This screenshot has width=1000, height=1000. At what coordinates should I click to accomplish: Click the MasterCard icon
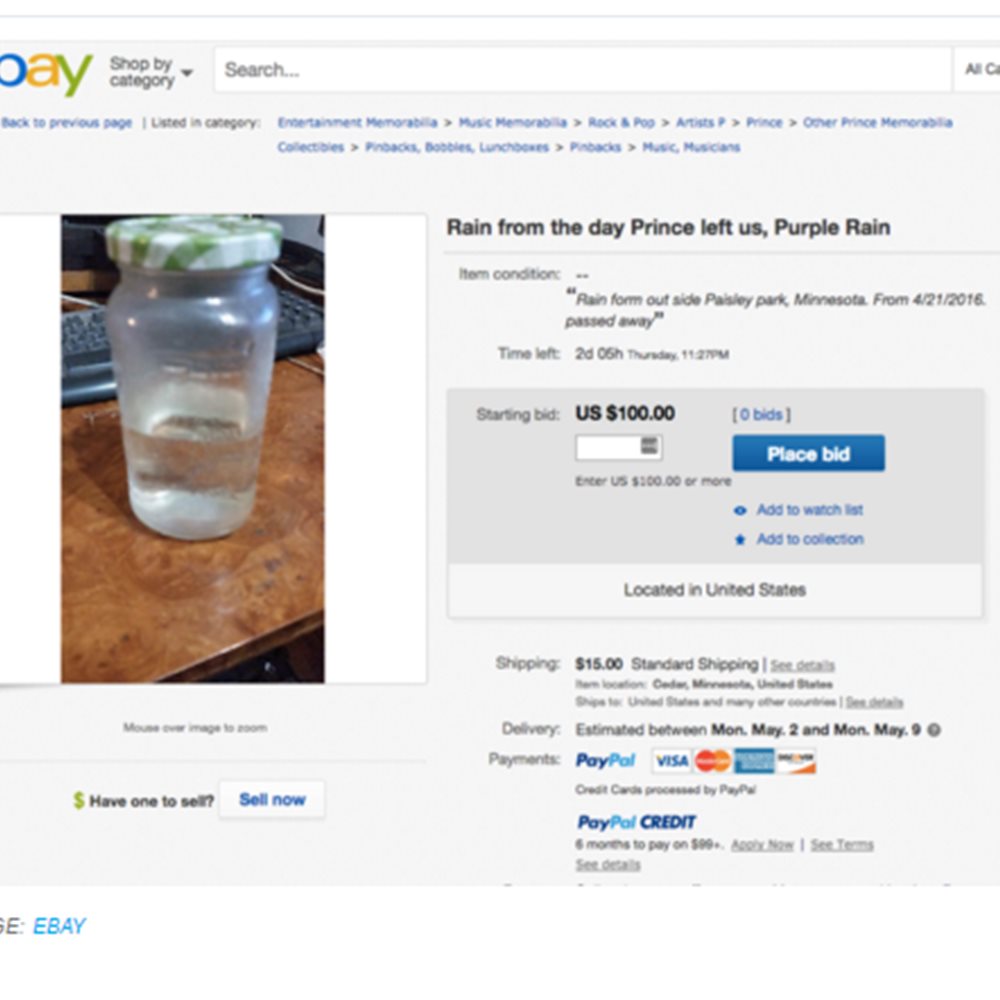[x=712, y=761]
